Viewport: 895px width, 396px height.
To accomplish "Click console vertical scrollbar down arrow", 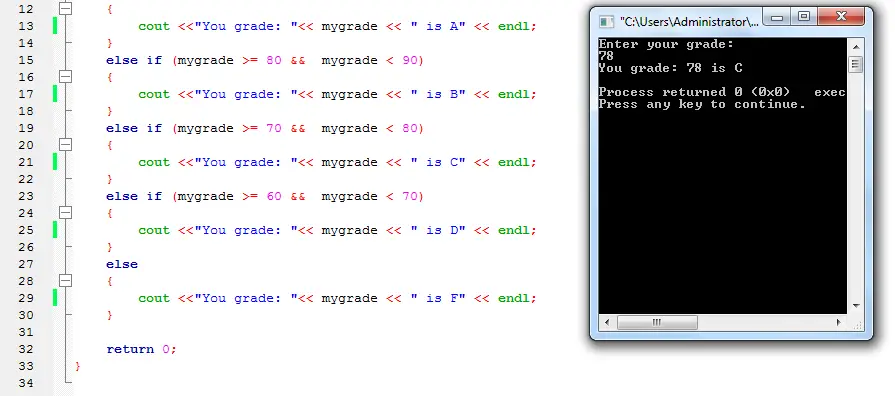I will 856,306.
